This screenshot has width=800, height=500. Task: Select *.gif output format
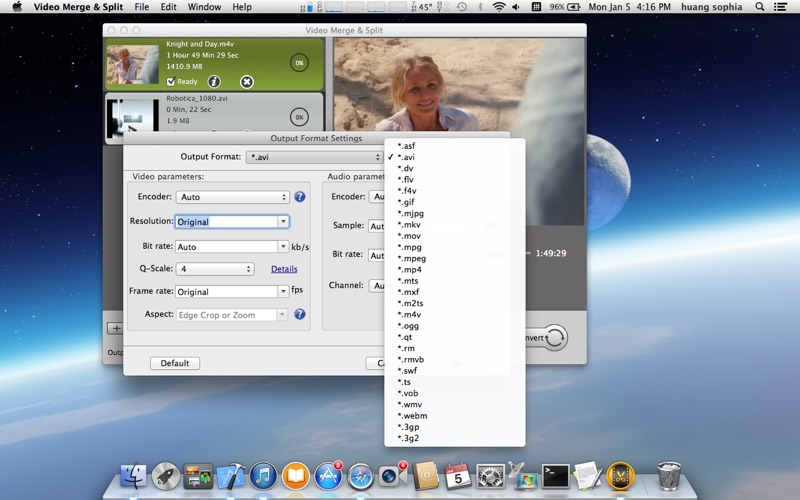[455, 202]
